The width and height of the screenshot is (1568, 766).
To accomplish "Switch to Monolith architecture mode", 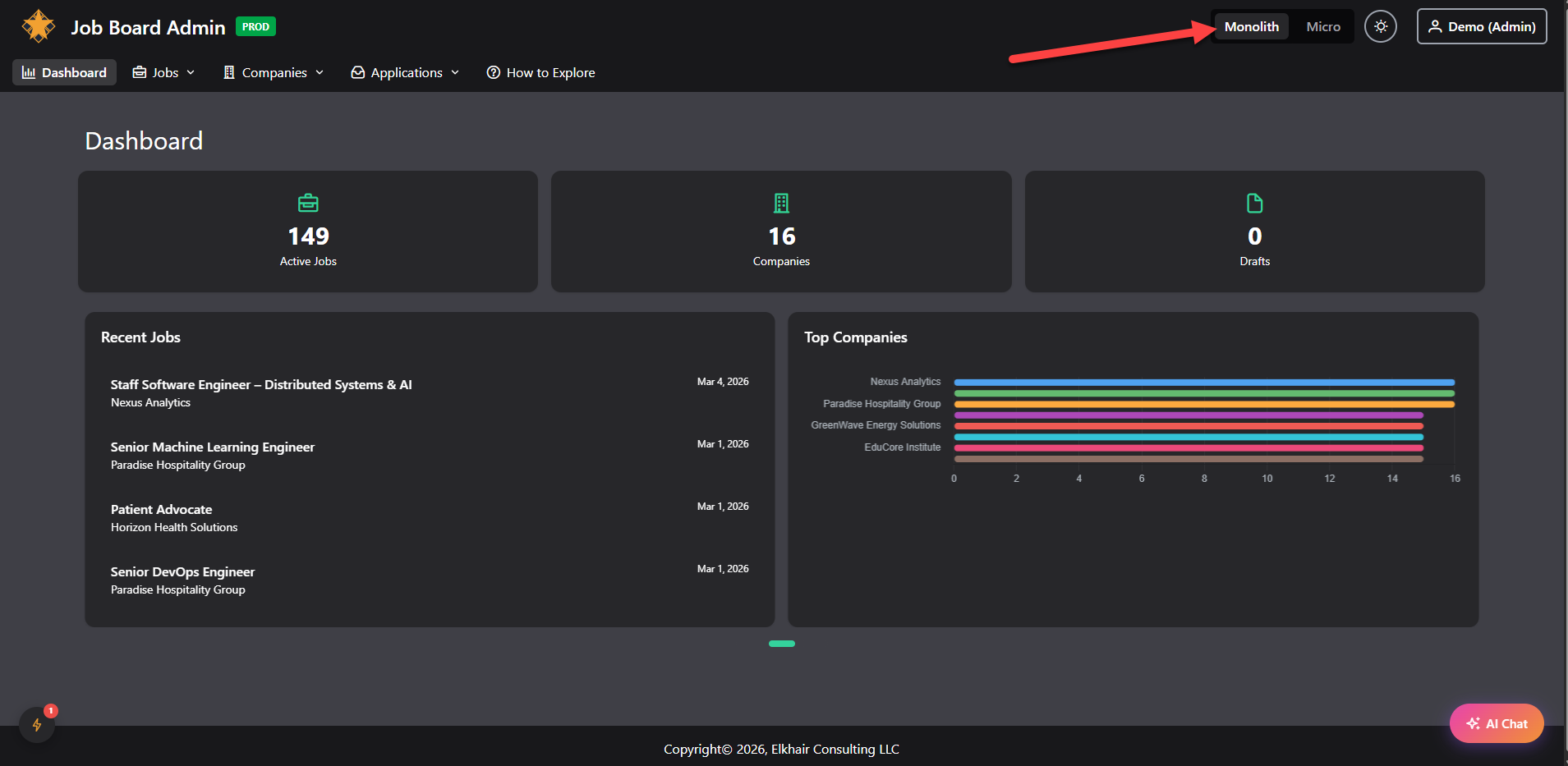I will [1251, 26].
